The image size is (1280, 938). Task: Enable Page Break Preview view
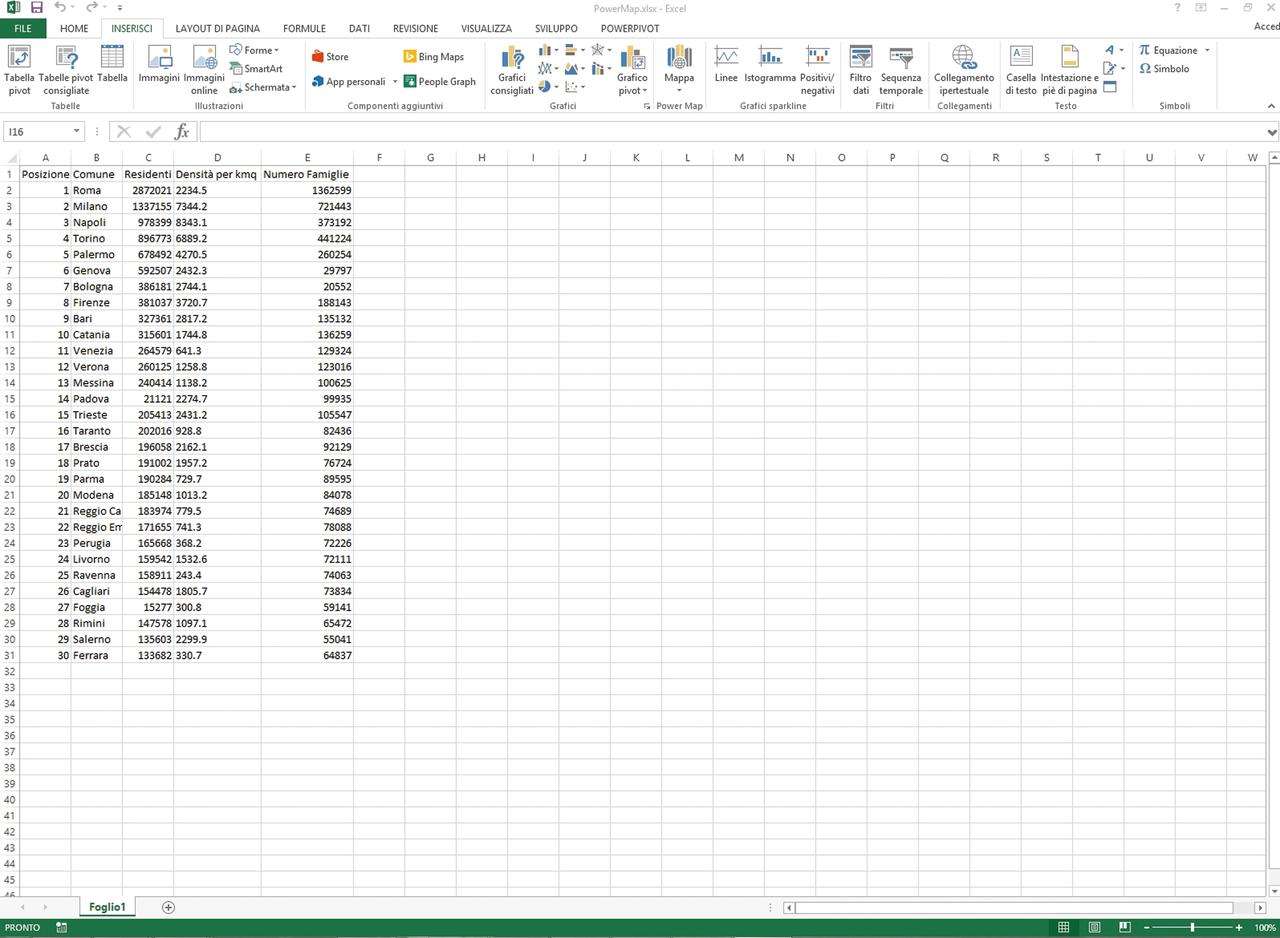[1124, 928]
